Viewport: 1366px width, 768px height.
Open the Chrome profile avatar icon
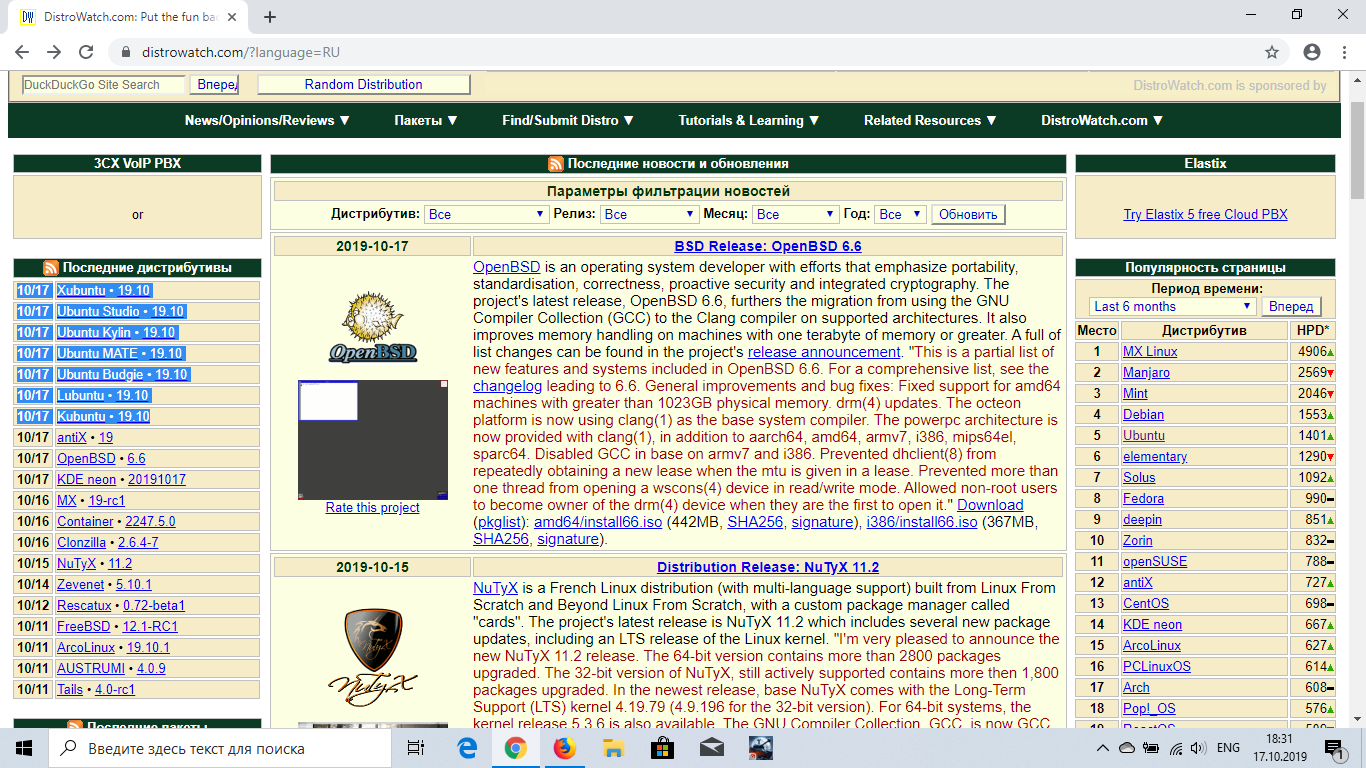[x=1312, y=52]
